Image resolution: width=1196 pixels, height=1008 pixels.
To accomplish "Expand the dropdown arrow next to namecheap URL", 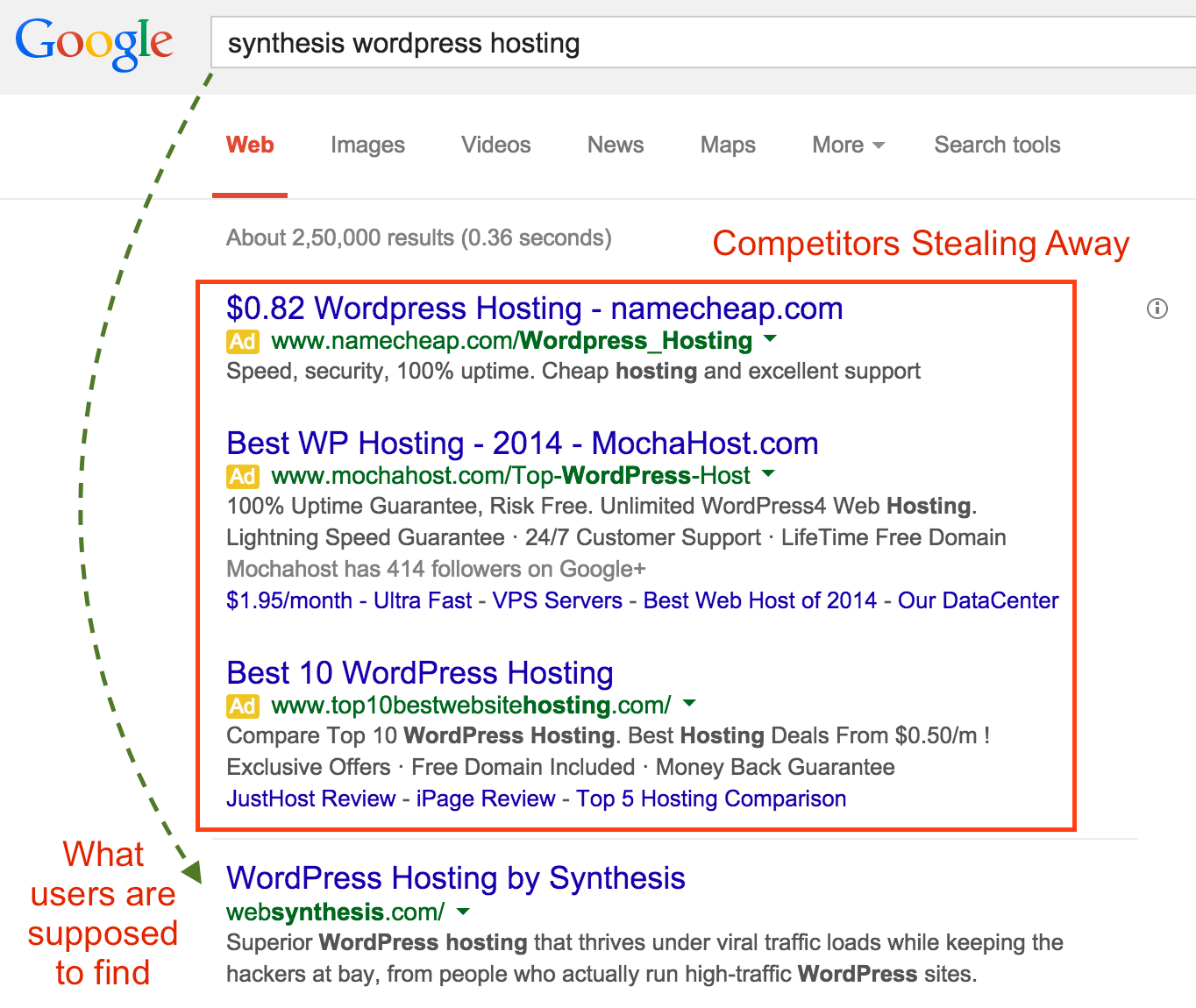I will coord(770,341).
